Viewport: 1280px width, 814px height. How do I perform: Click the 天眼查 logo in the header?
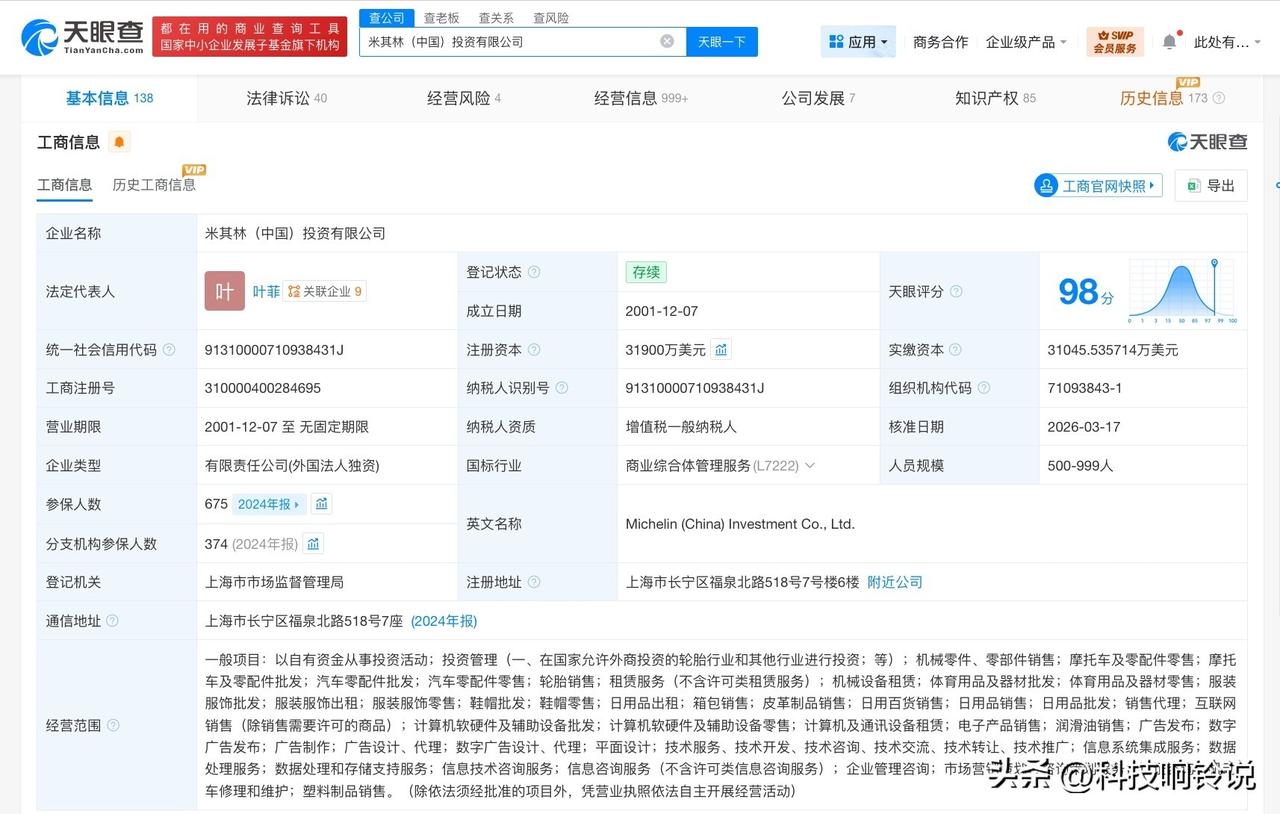(82, 36)
